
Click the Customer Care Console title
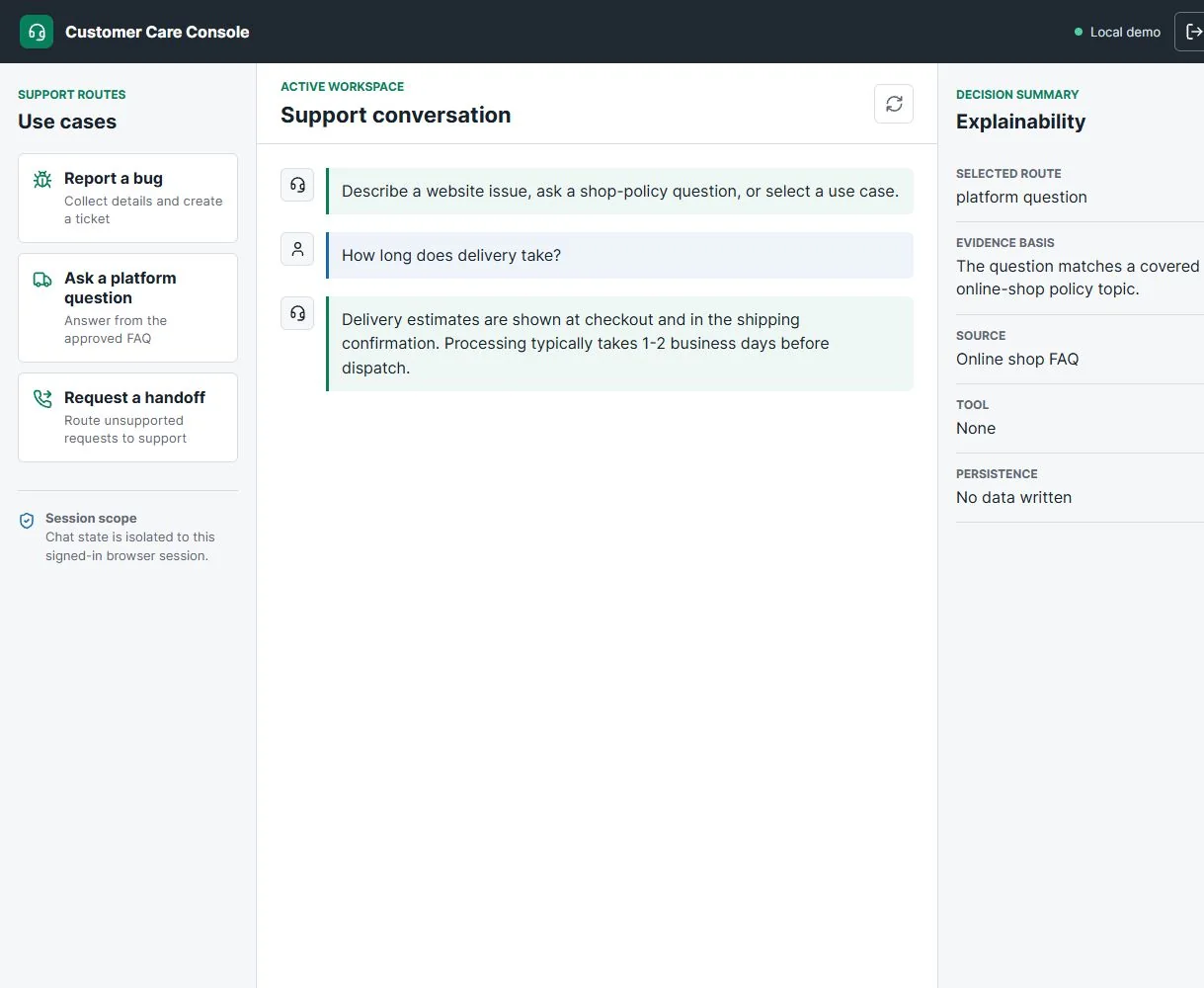157,32
